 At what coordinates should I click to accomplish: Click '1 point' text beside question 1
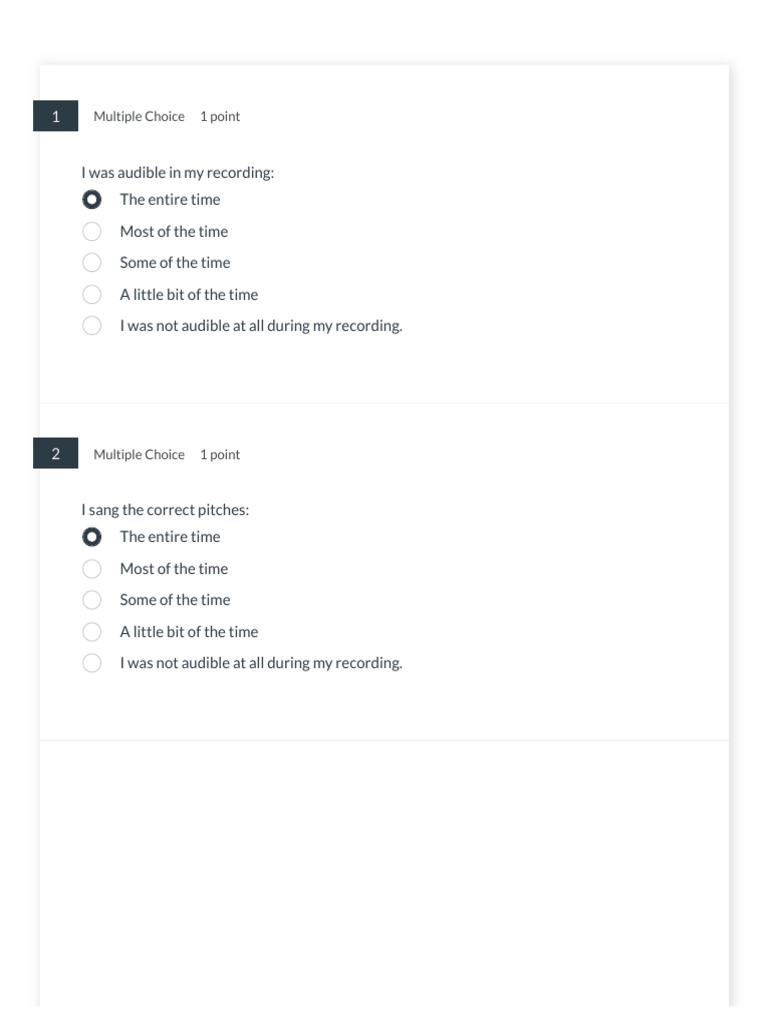pyautogui.click(x=220, y=117)
